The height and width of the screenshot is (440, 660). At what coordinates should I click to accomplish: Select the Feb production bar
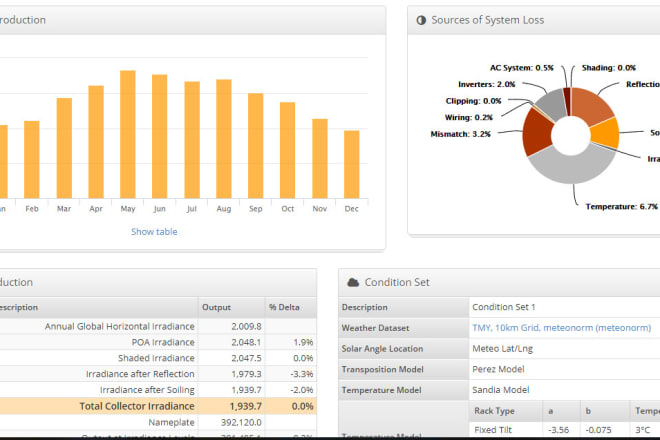pos(32,160)
